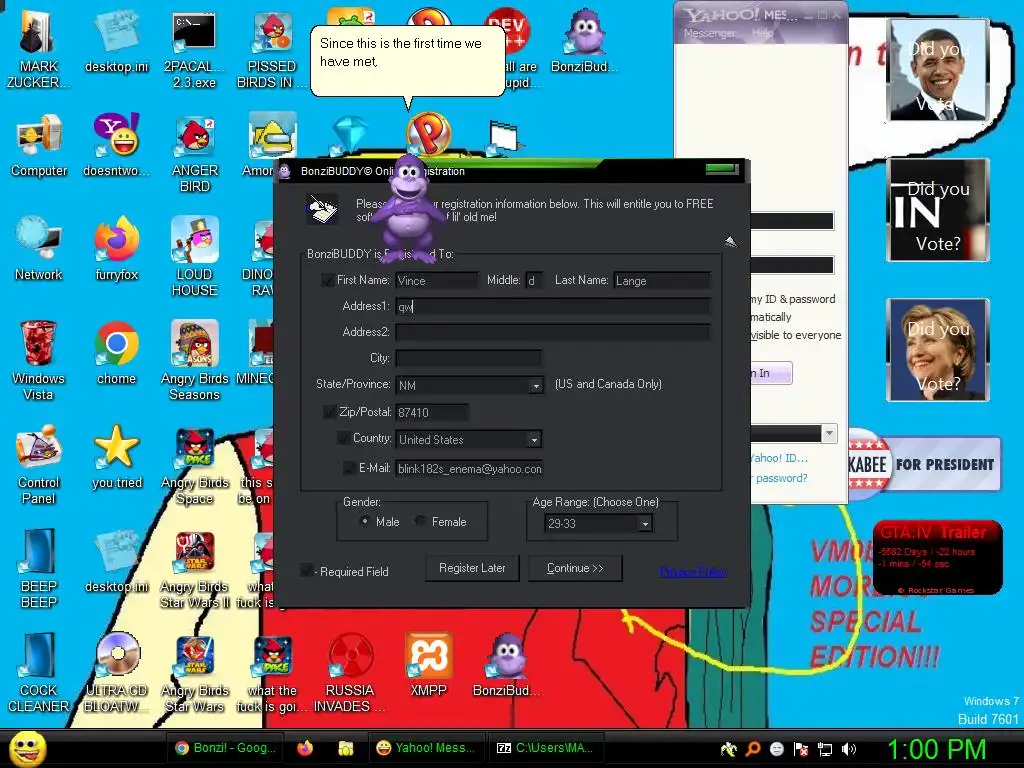Launch the XMPP desktop shortcut
Screen dimensions: 1024x768
pyautogui.click(x=428, y=664)
